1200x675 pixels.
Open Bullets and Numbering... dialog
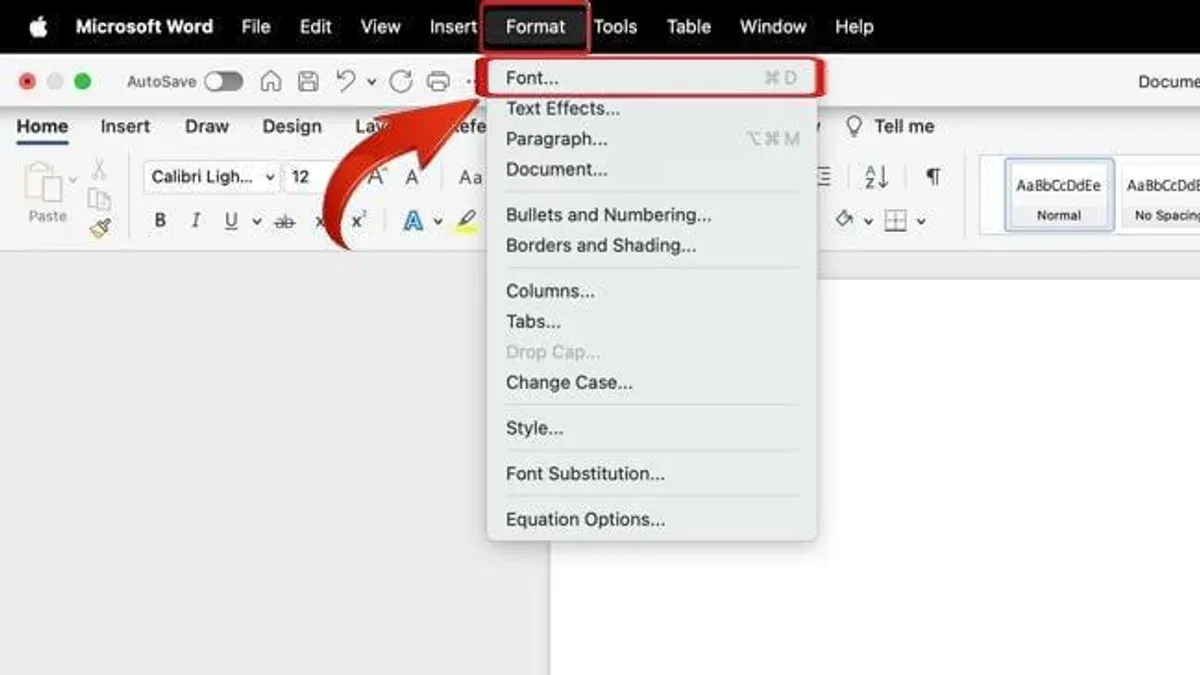(x=651, y=215)
